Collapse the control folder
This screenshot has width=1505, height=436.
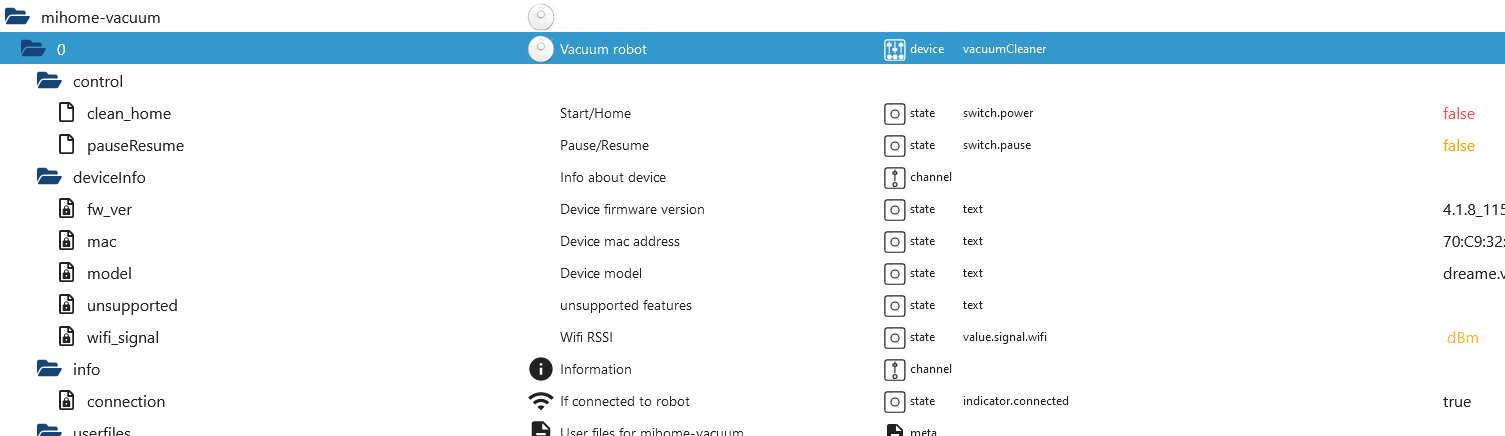49,81
